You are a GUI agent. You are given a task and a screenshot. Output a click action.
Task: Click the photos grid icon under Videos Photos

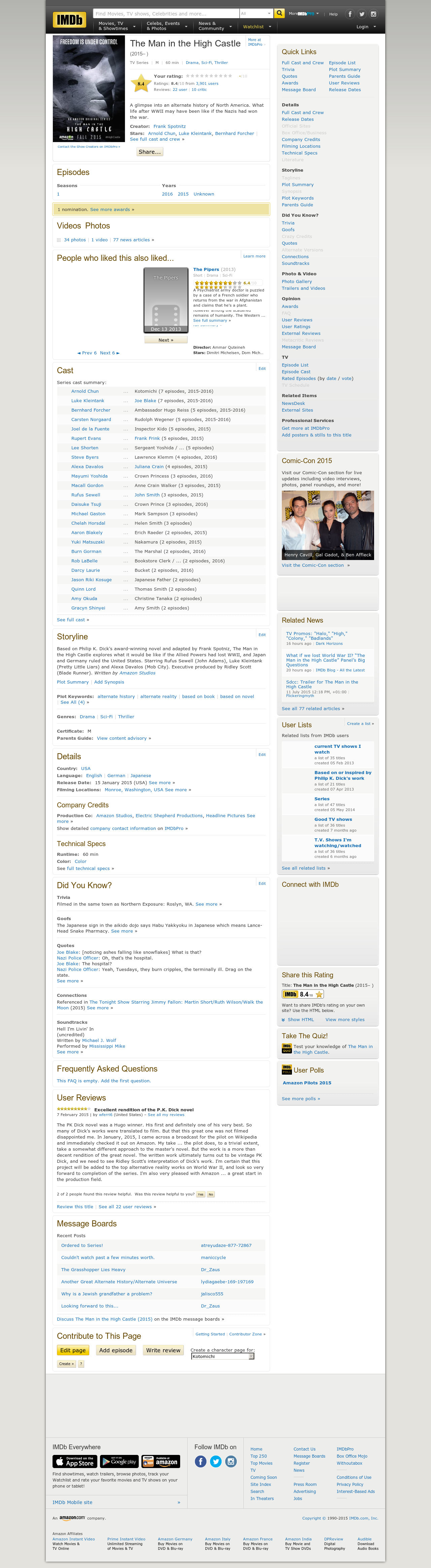coord(59,240)
